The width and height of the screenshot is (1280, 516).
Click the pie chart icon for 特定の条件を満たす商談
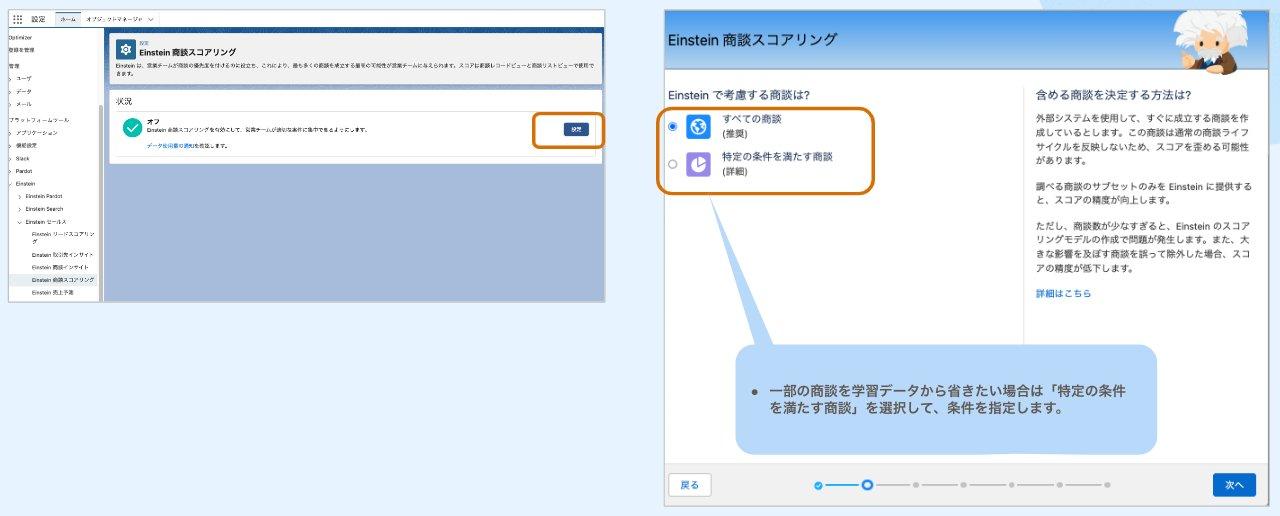[698, 164]
